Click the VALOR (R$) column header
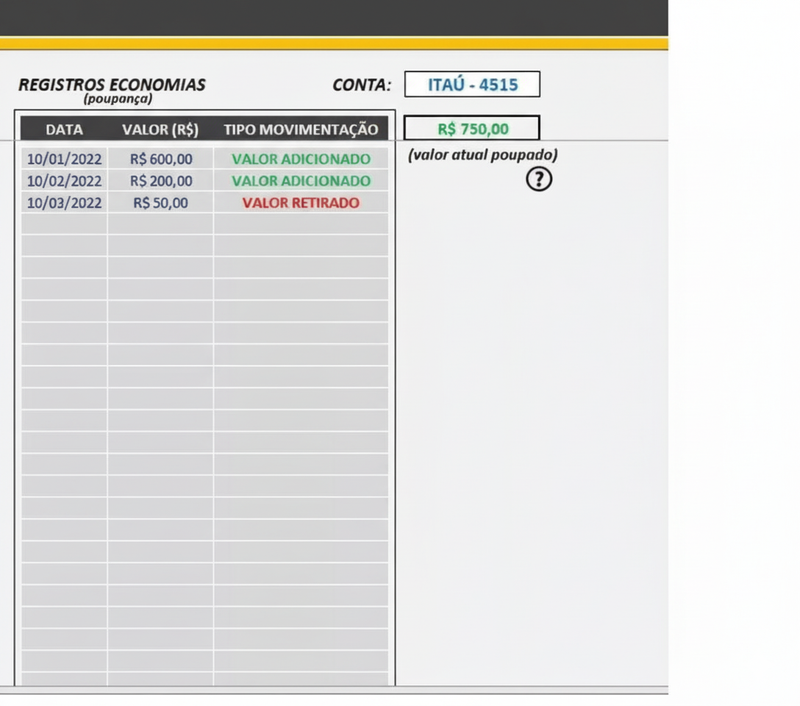The image size is (800, 706). coord(160,129)
